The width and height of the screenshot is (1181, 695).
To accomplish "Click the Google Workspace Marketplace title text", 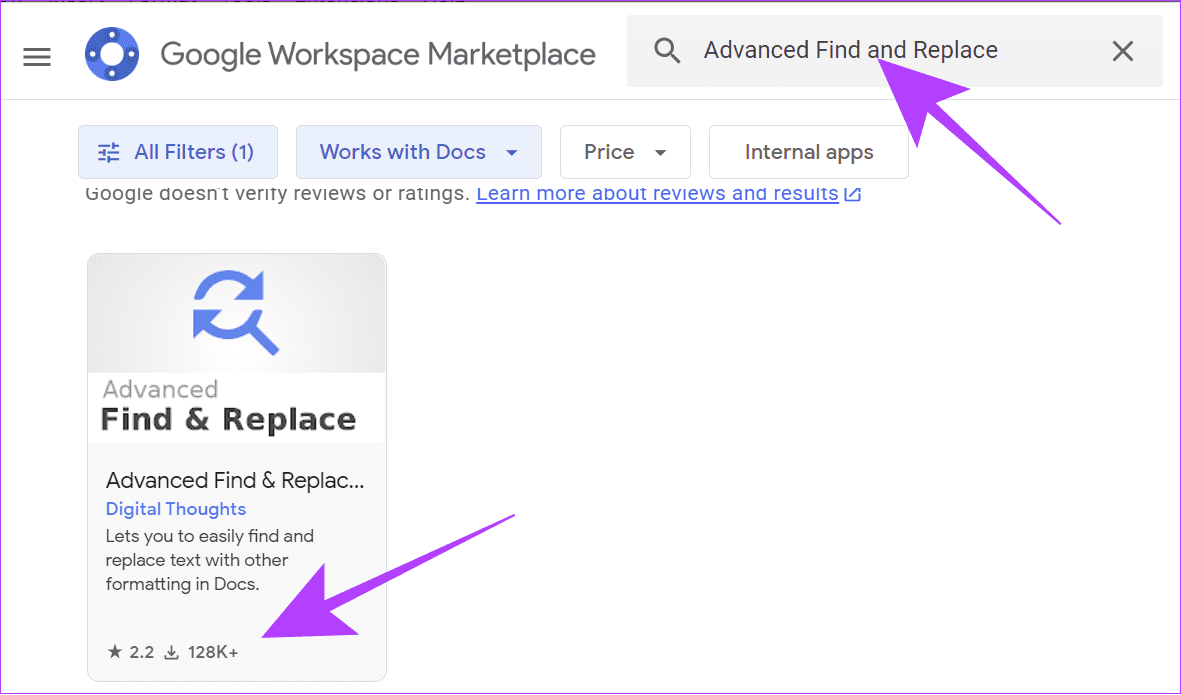I will 378,54.
